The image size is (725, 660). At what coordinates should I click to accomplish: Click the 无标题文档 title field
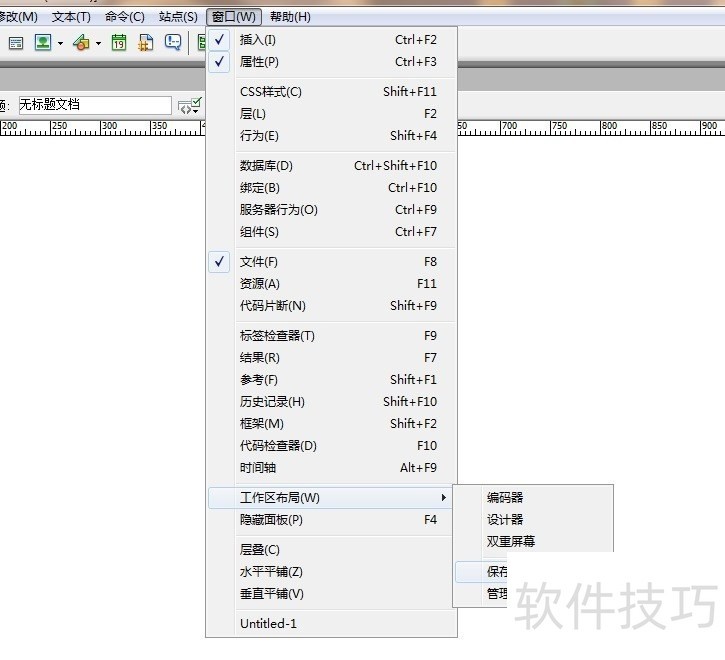(x=95, y=105)
